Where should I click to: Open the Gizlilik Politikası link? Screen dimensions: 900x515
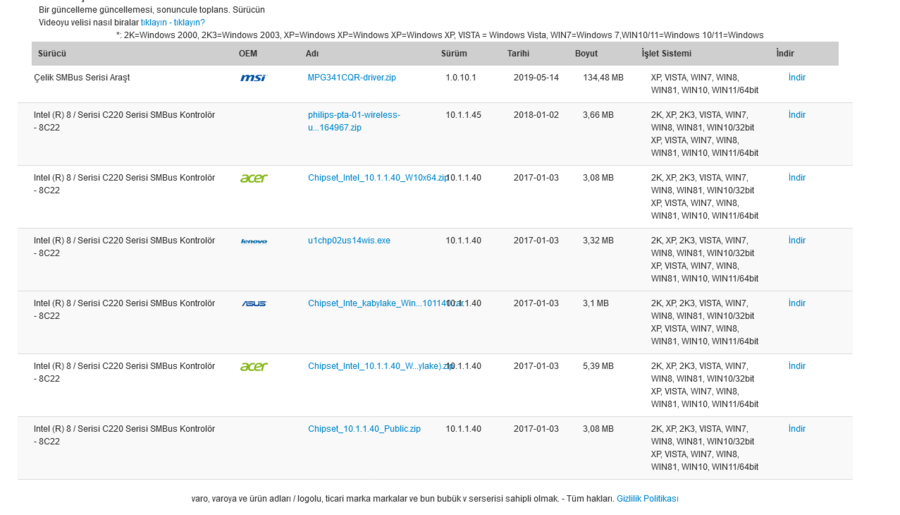647,499
